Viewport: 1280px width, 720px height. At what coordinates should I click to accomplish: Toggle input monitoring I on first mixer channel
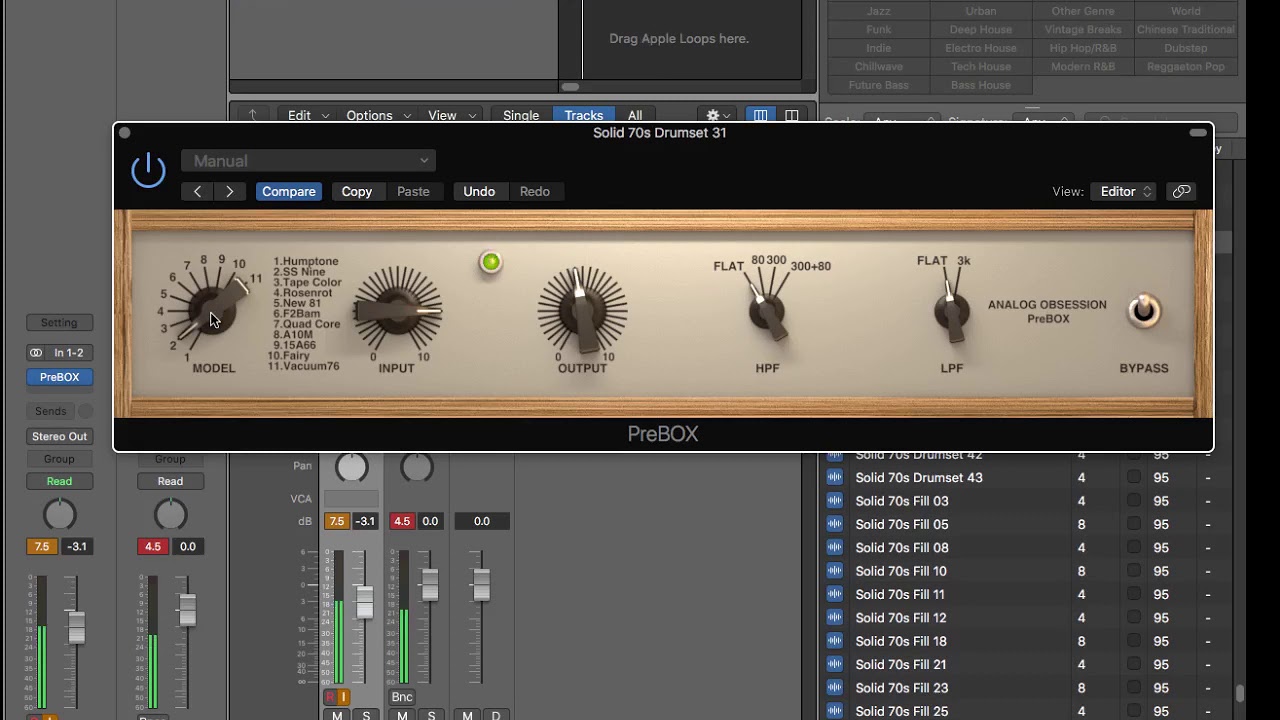click(x=343, y=697)
